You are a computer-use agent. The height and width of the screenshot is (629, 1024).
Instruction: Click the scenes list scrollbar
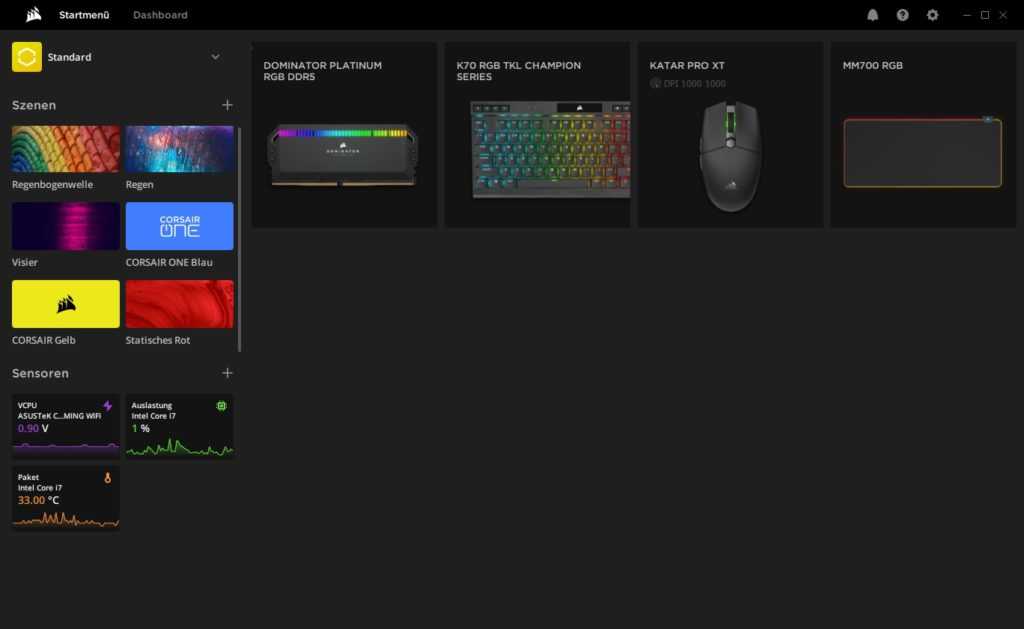pos(239,238)
